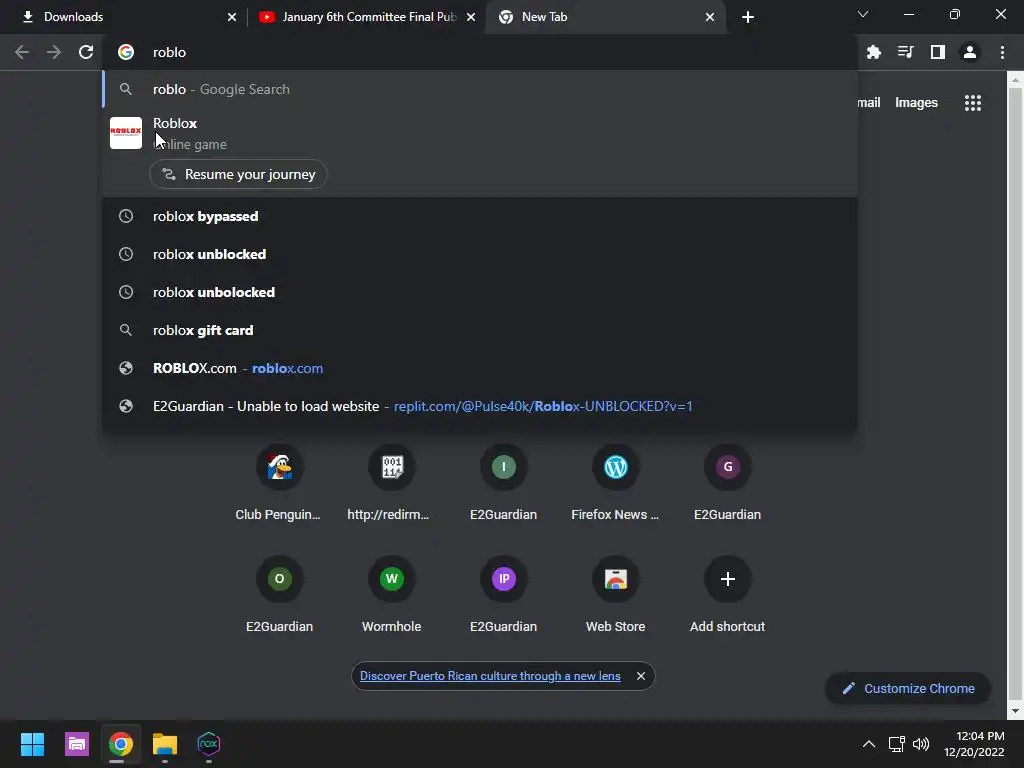
Task: Close the New Tab tab
Action: (x=710, y=17)
